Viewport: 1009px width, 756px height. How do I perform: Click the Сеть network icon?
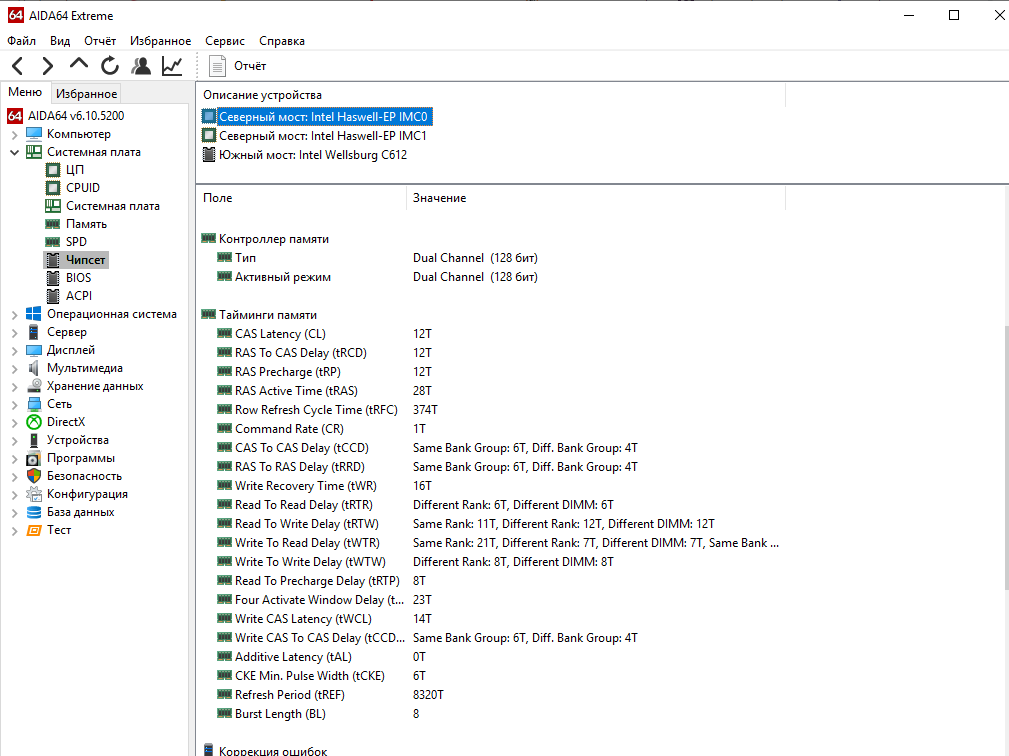click(x=33, y=404)
